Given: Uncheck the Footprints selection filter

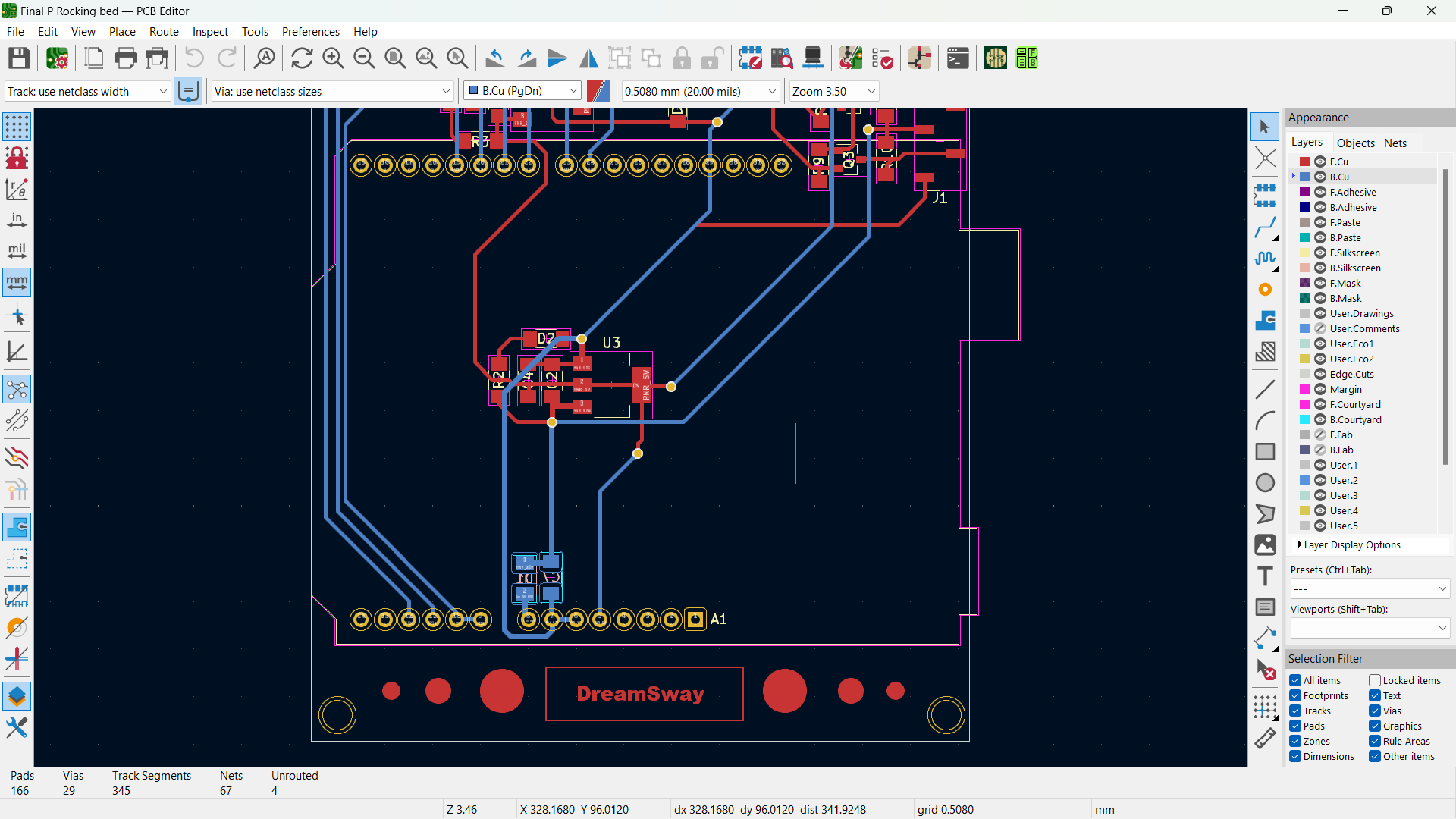Looking at the screenshot, I should click(x=1295, y=696).
